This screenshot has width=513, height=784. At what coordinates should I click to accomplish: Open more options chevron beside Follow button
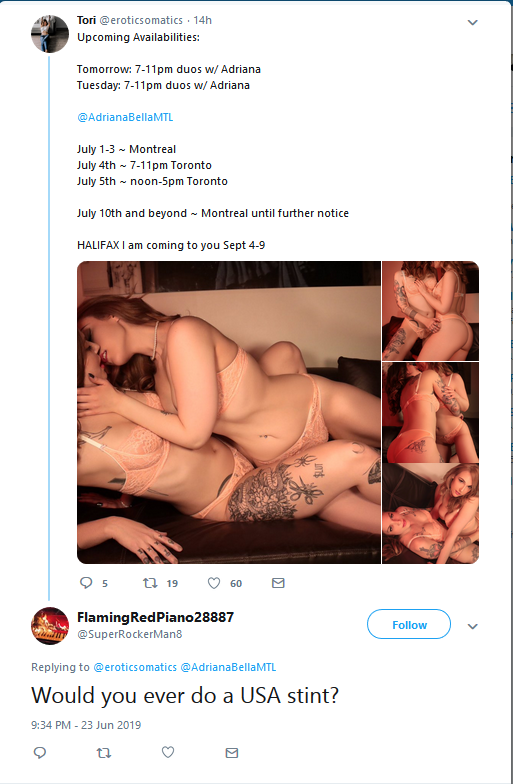(x=472, y=626)
